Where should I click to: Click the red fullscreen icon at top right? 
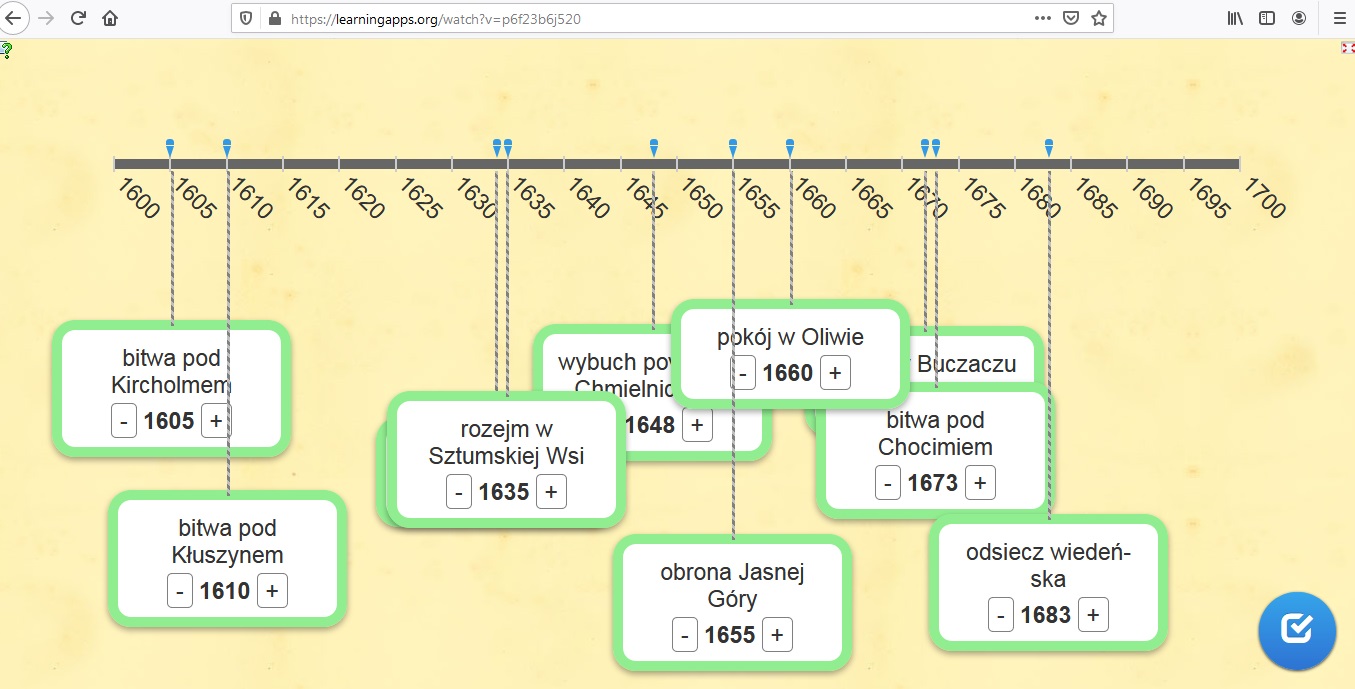(x=1347, y=47)
